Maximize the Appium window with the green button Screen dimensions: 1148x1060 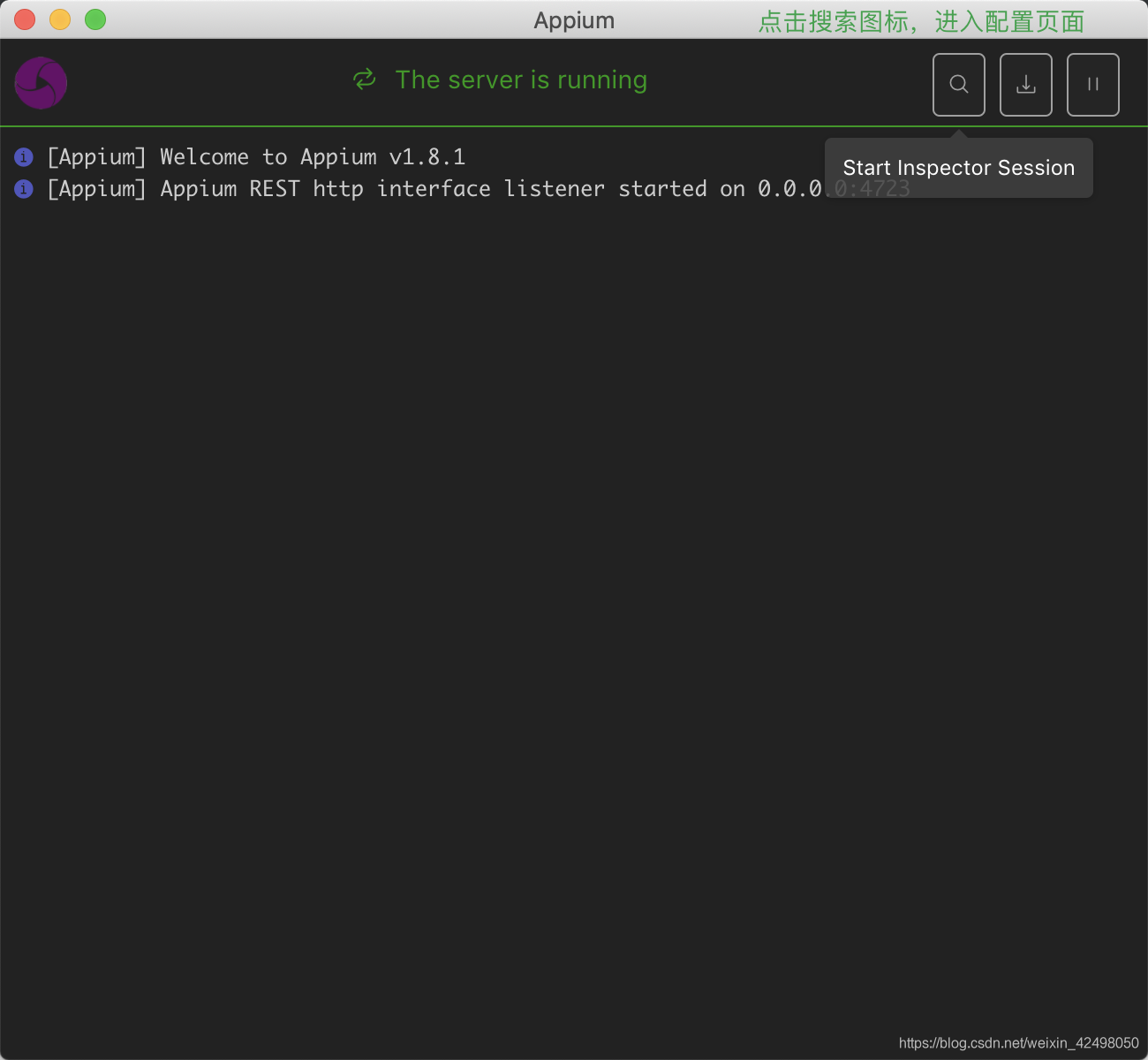click(95, 19)
